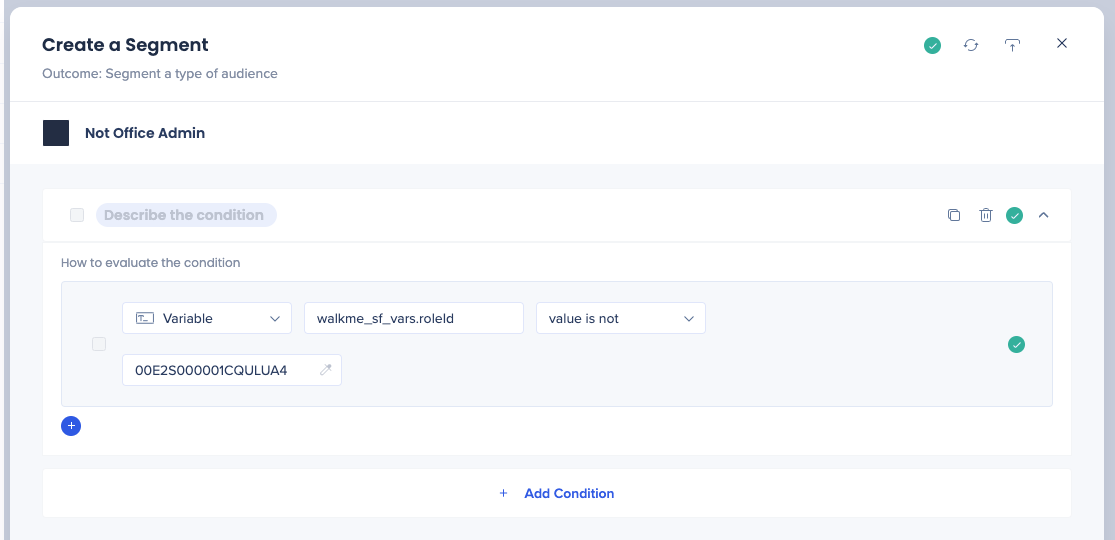
Task: Click the refresh icon in the header
Action: 971,45
